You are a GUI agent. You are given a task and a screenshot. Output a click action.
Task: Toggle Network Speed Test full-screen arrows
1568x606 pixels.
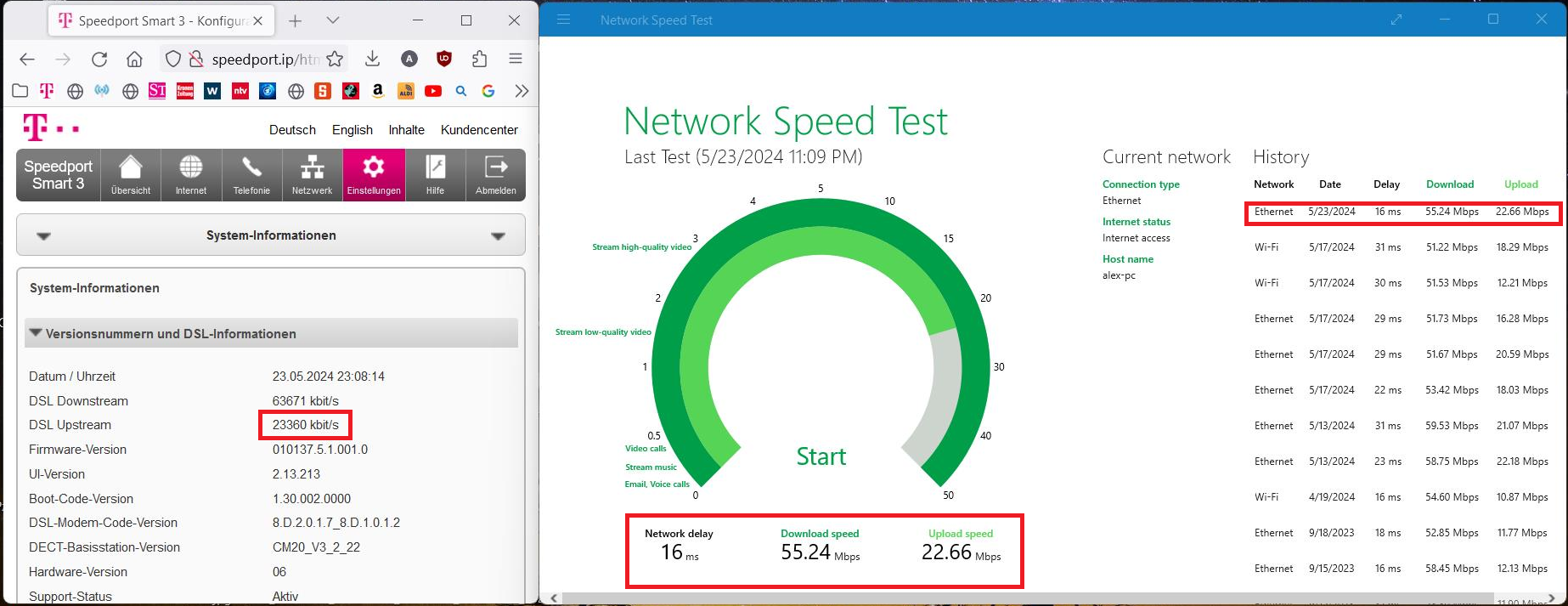click(1396, 20)
